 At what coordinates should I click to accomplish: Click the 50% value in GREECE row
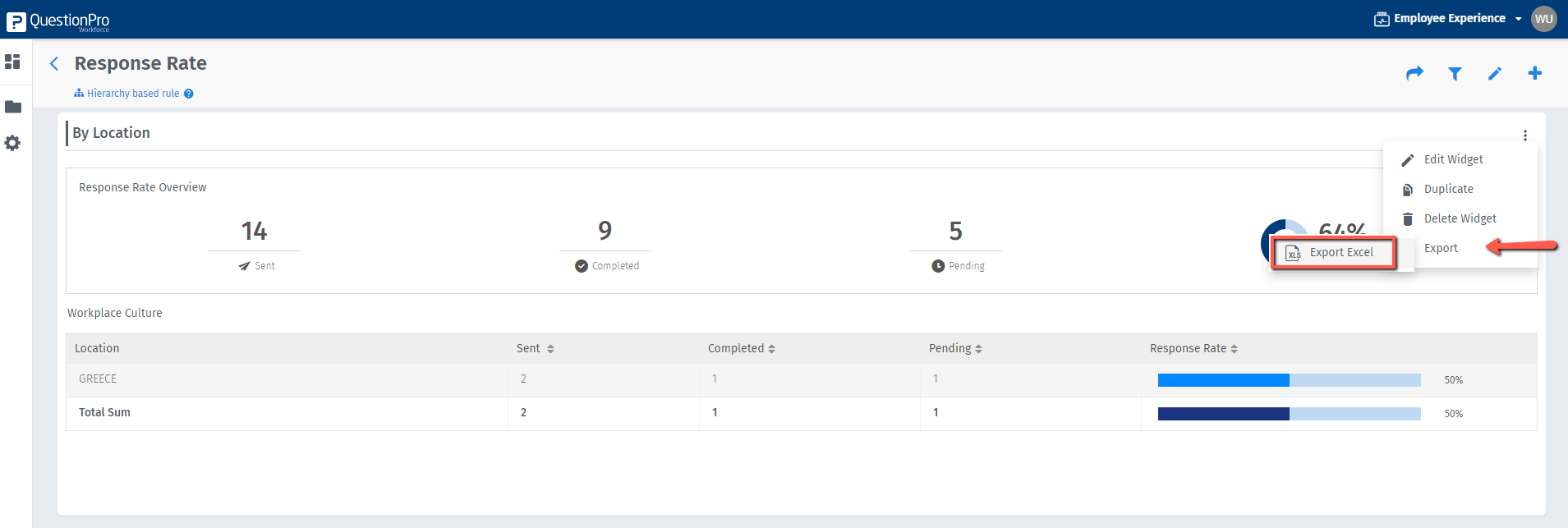[x=1454, y=380]
